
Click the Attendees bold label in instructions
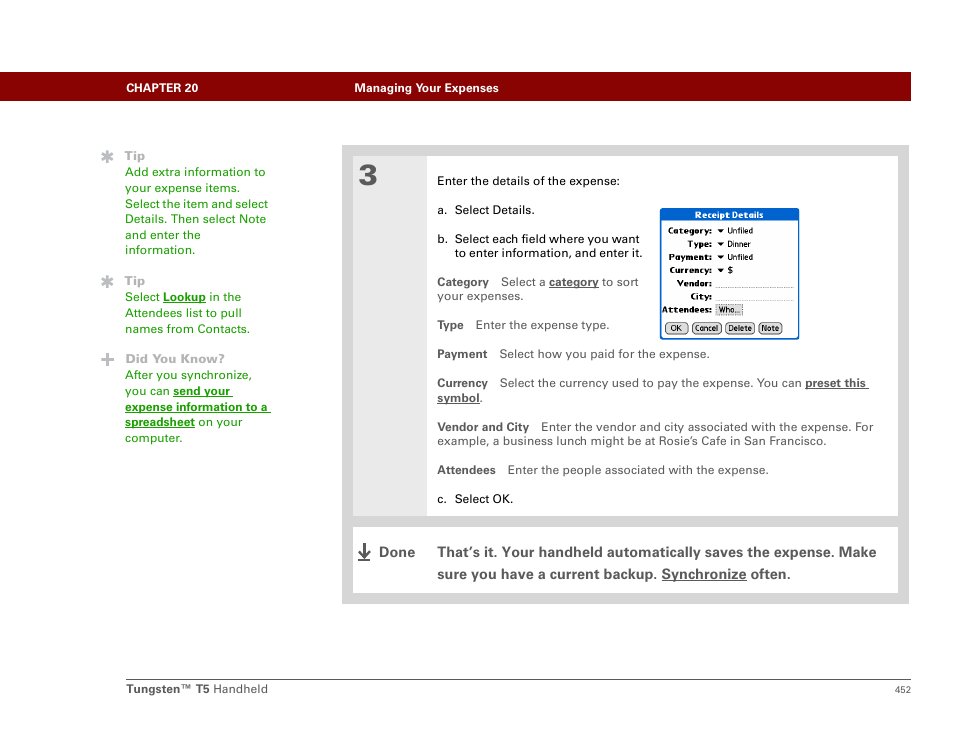click(x=466, y=470)
